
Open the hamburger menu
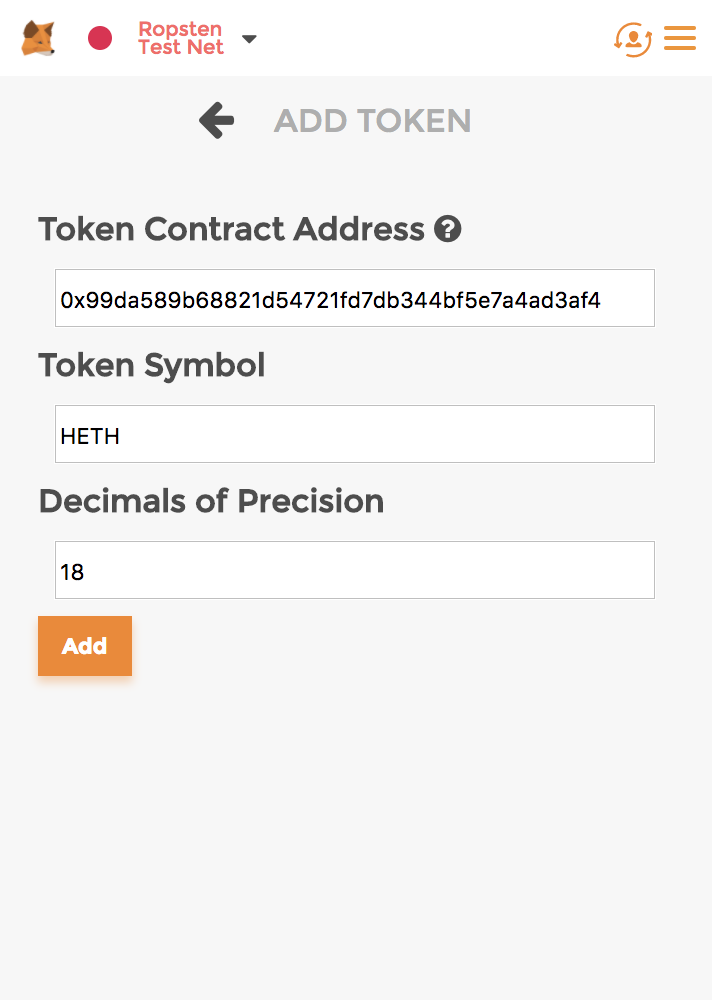point(680,38)
